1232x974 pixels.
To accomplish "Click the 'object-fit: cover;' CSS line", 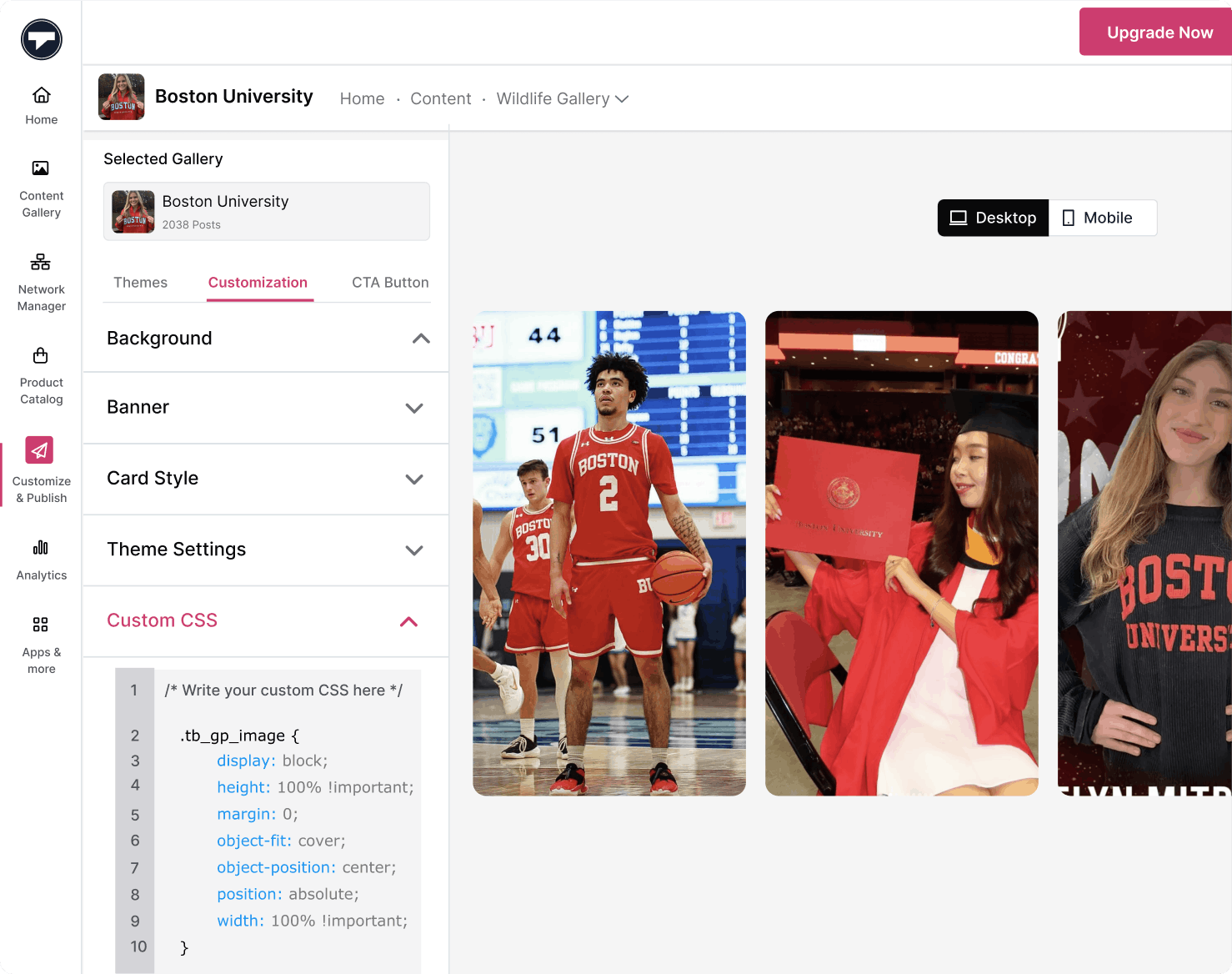I will click(281, 841).
